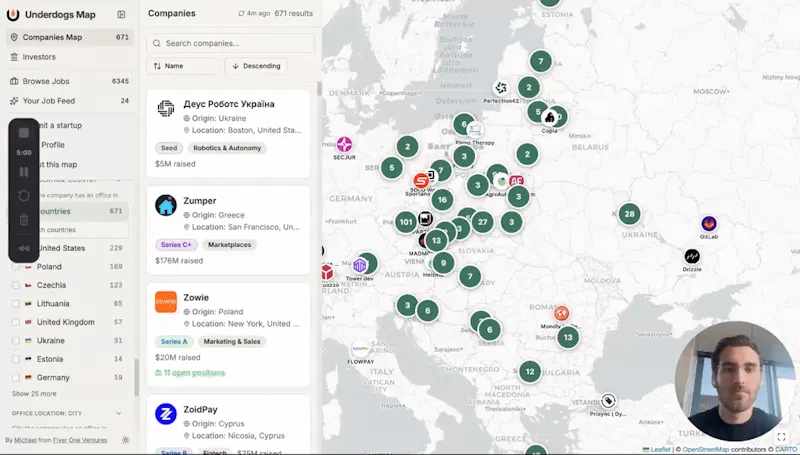Viewport: 800px width, 455px height.
Task: Click the SECJUR map marker
Action: pos(344,145)
